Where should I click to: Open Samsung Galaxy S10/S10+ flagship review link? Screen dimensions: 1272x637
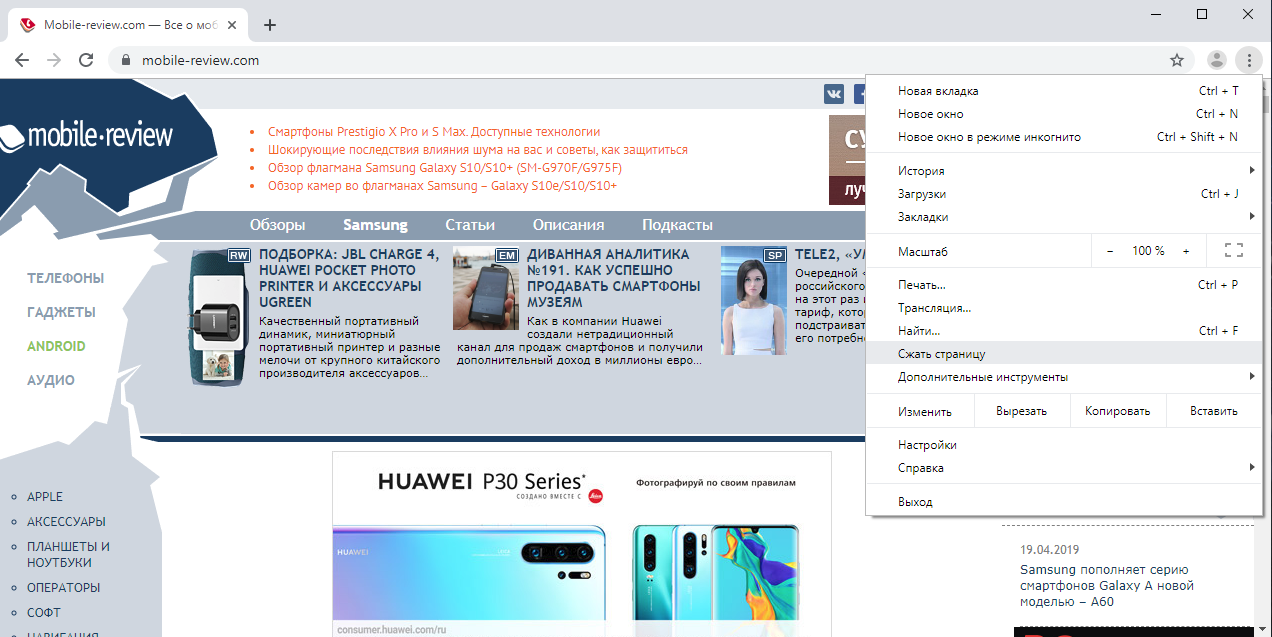[445, 168]
